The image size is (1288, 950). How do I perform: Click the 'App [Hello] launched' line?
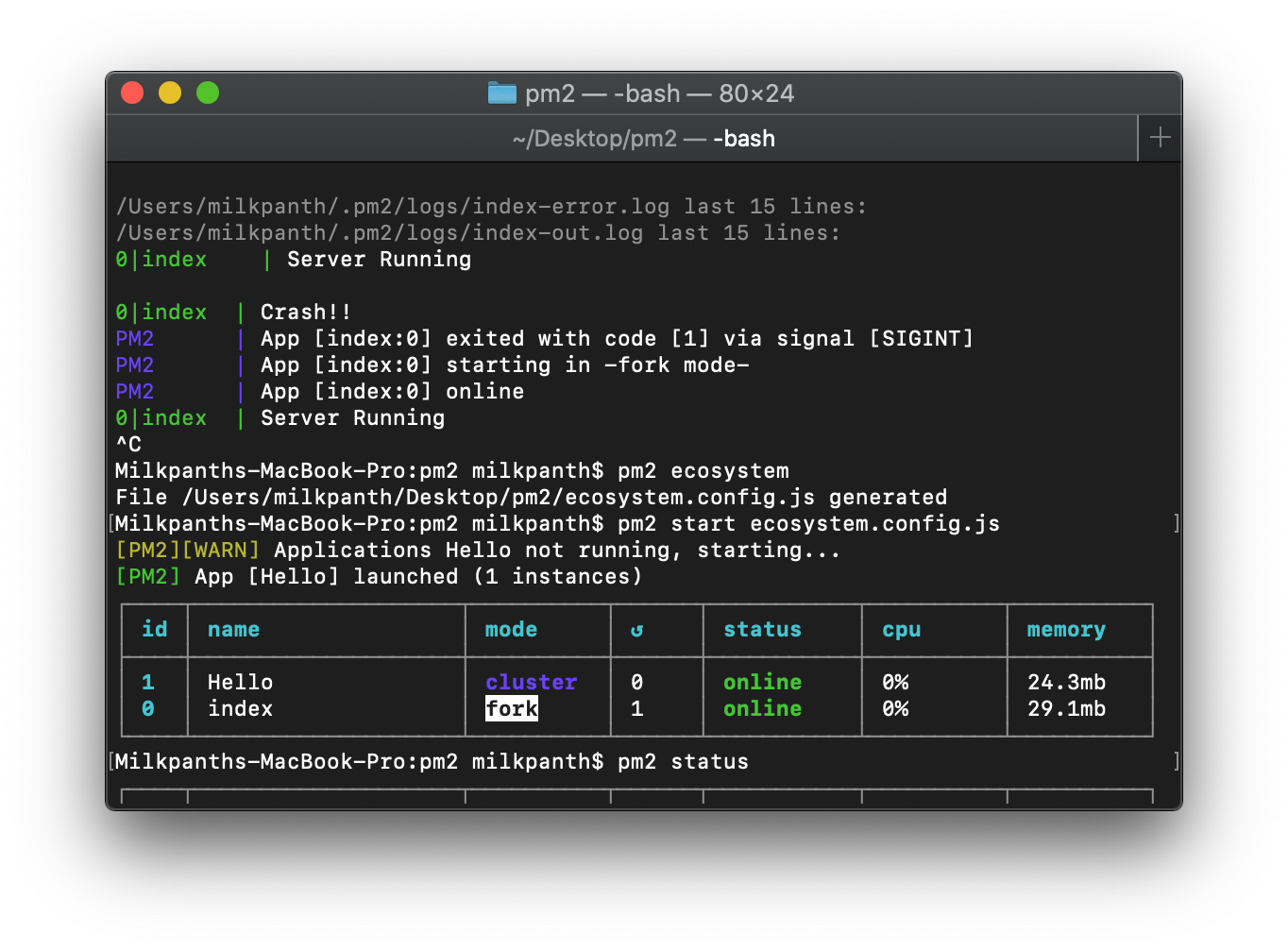click(379, 576)
